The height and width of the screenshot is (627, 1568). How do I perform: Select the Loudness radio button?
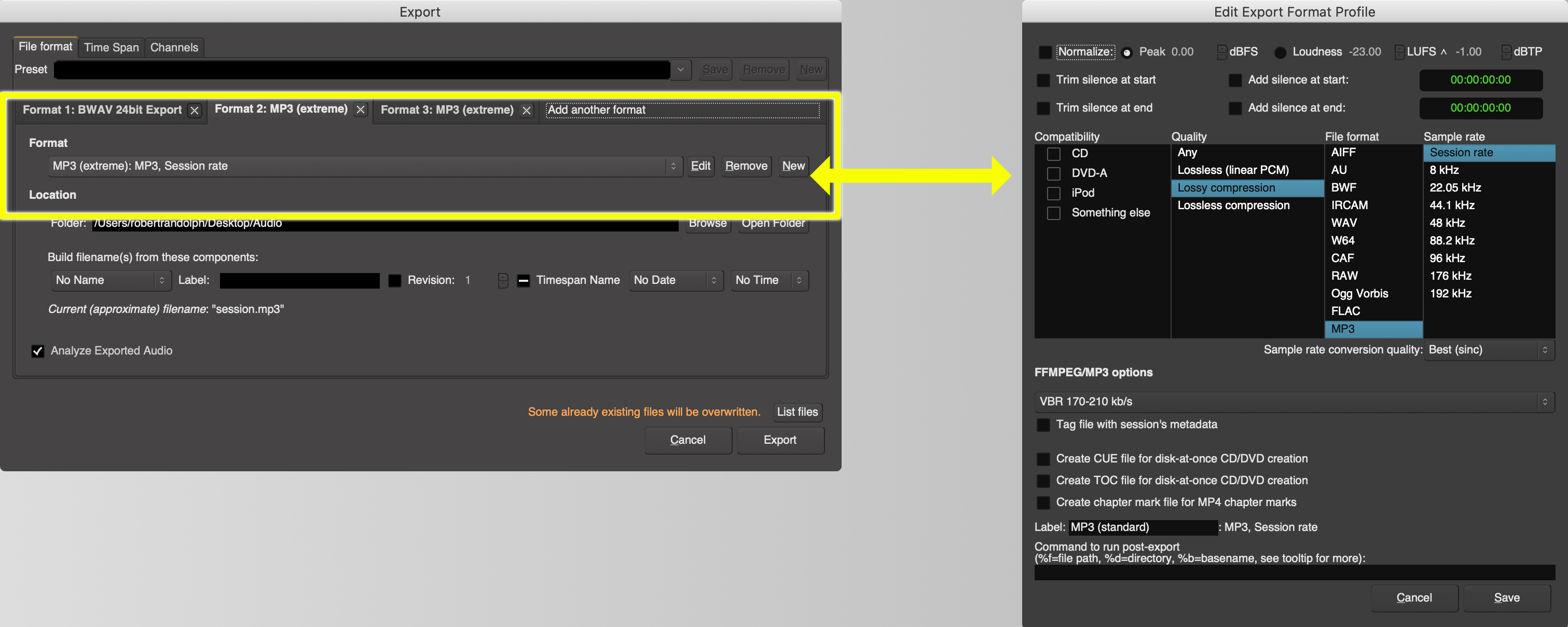point(1280,52)
